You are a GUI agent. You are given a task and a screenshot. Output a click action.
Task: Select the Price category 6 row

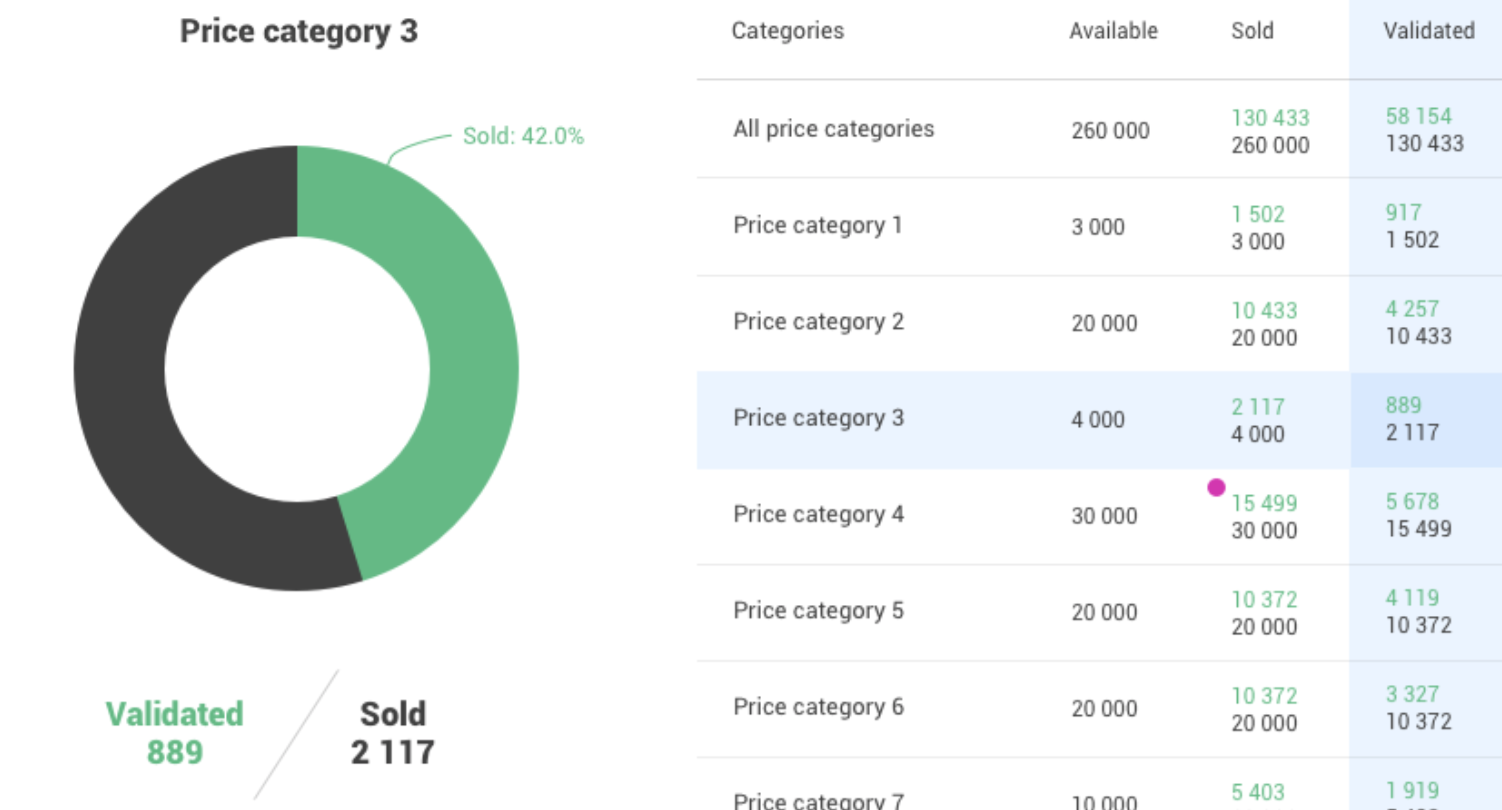[1099, 708]
